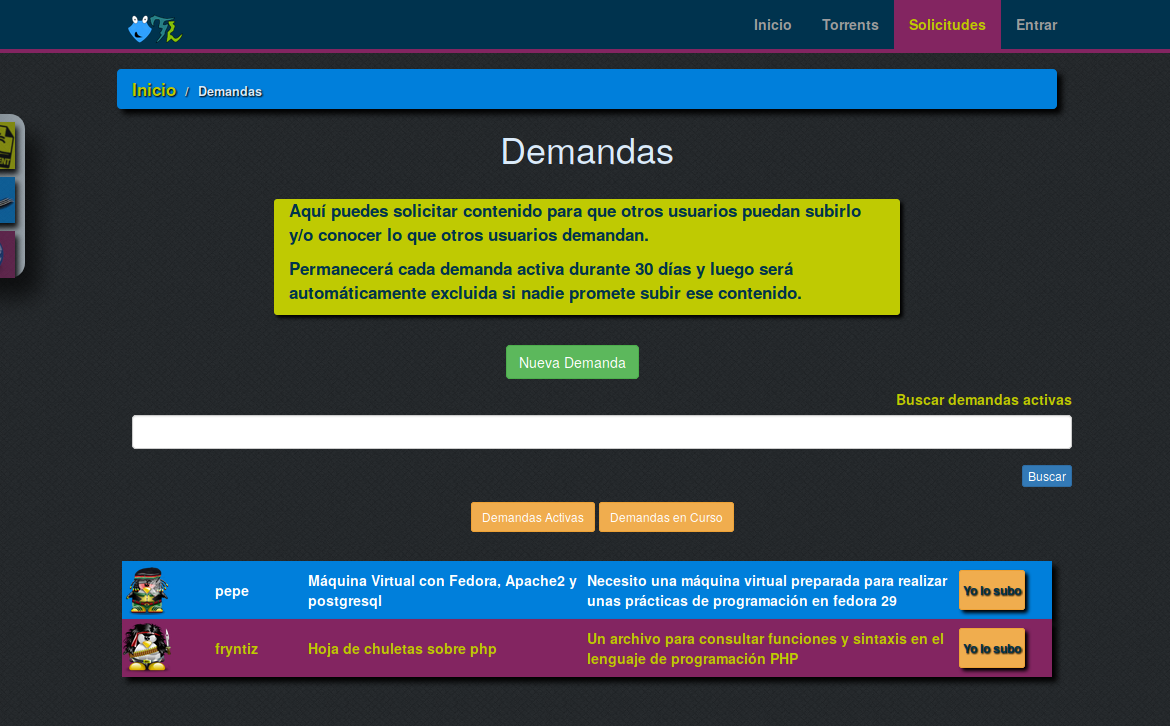This screenshot has width=1170, height=726.
Task: Show Demandas en Curso list
Action: pos(666,517)
